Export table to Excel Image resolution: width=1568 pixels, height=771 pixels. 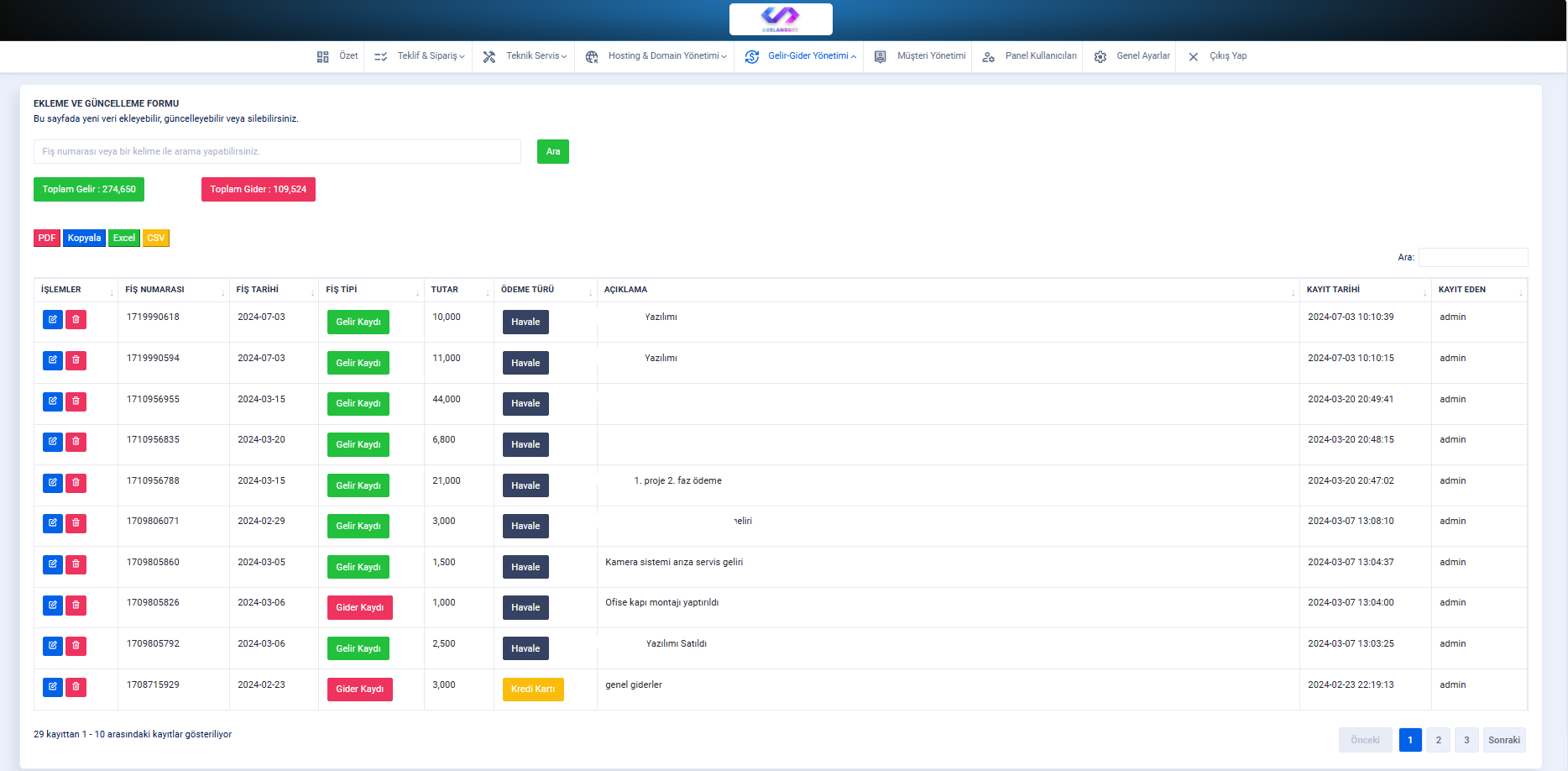pos(124,239)
